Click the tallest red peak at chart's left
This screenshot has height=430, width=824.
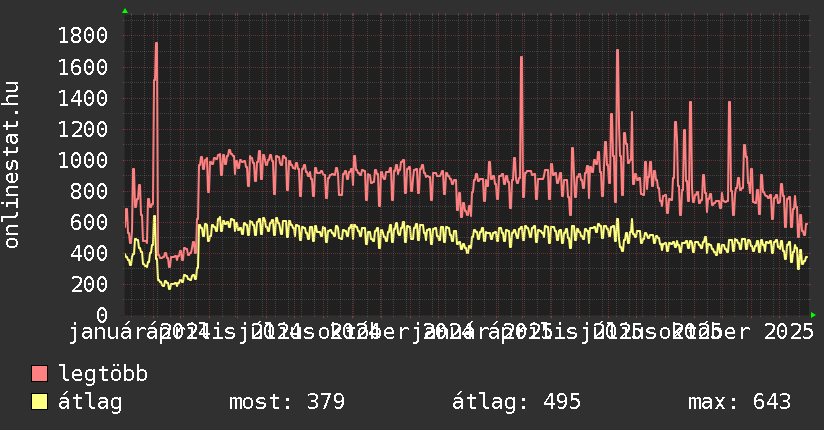(156, 45)
